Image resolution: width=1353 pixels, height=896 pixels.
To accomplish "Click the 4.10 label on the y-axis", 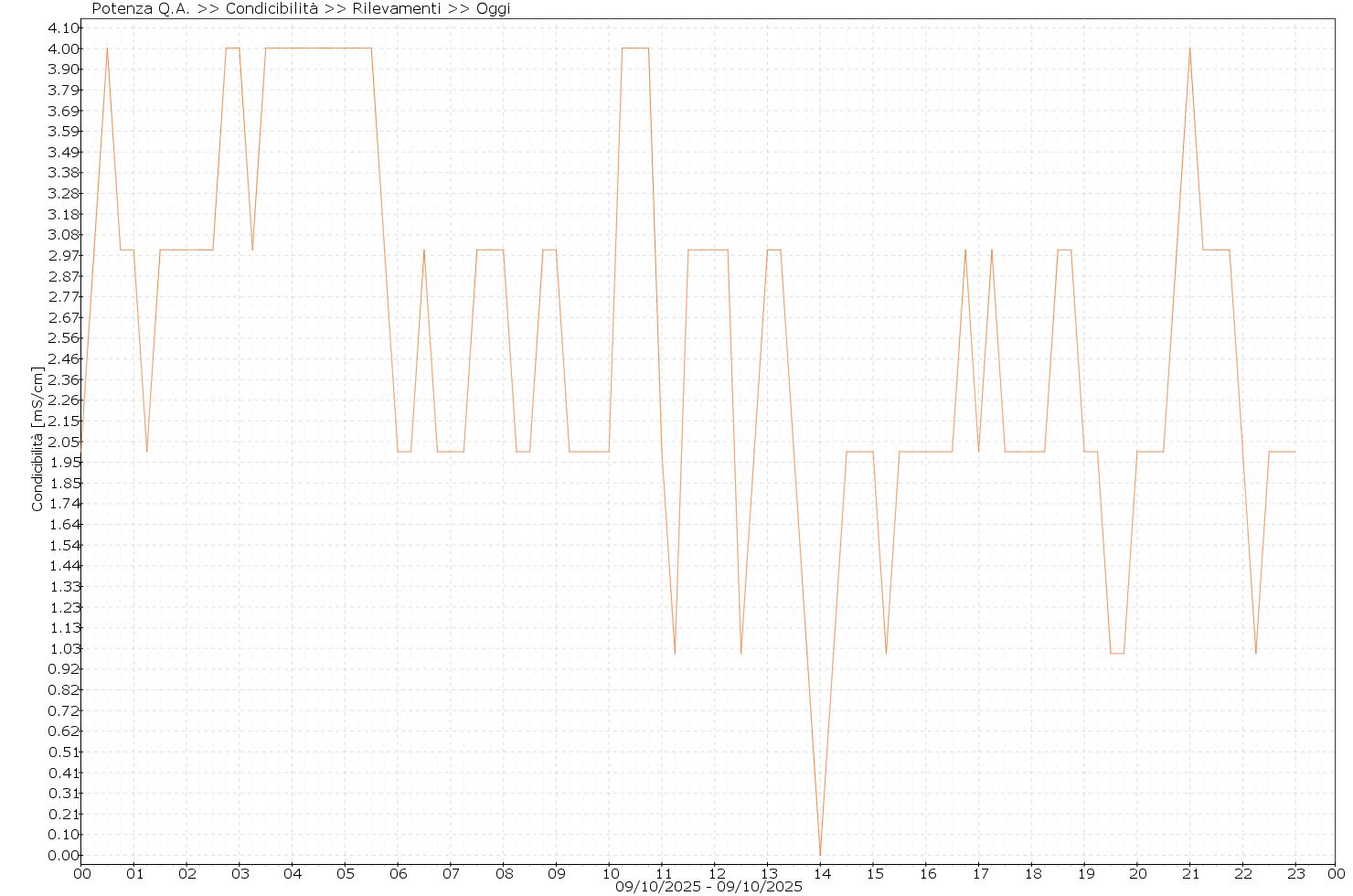I will point(63,28).
